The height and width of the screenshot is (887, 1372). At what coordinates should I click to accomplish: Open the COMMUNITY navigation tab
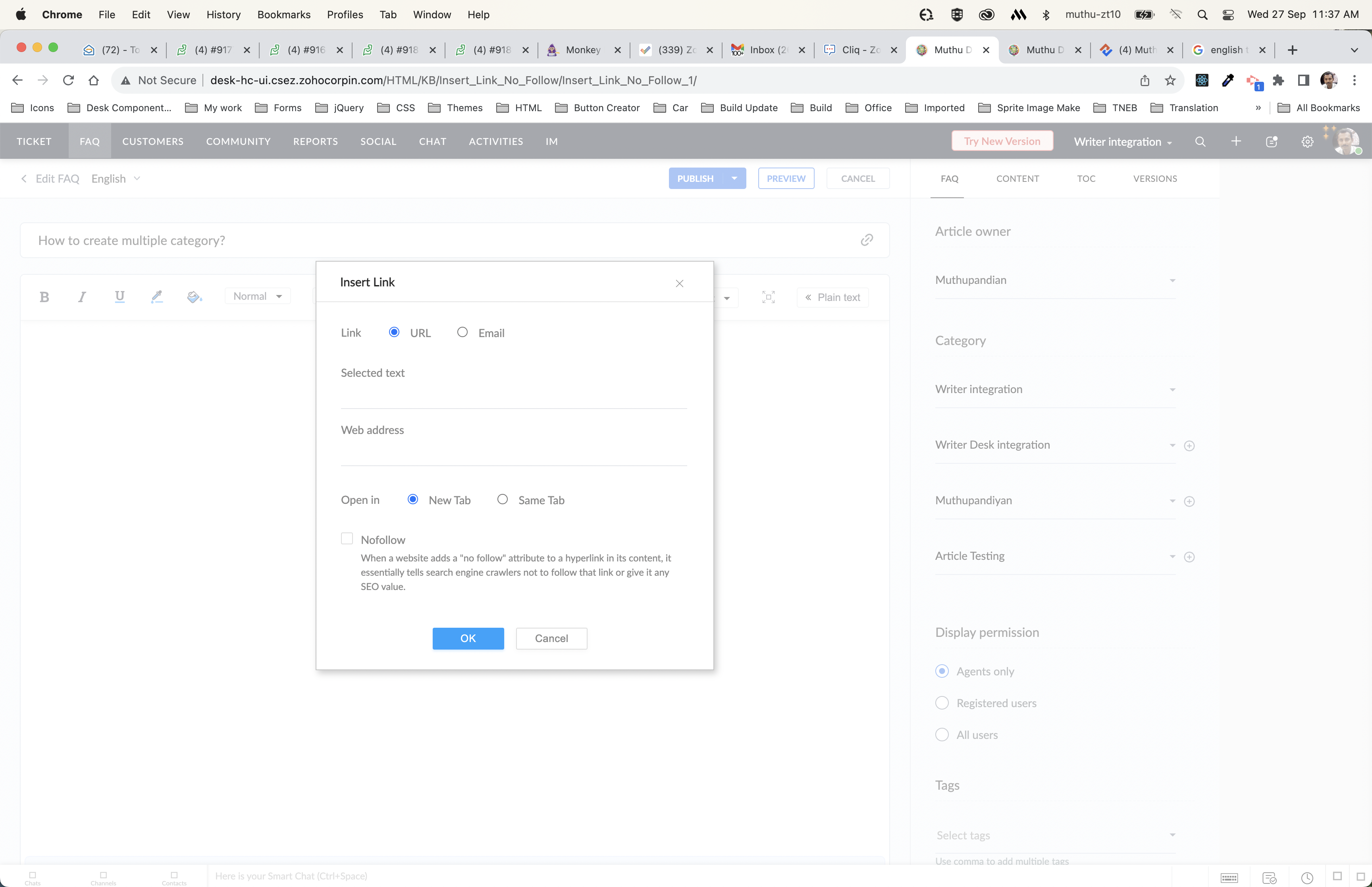(238, 142)
